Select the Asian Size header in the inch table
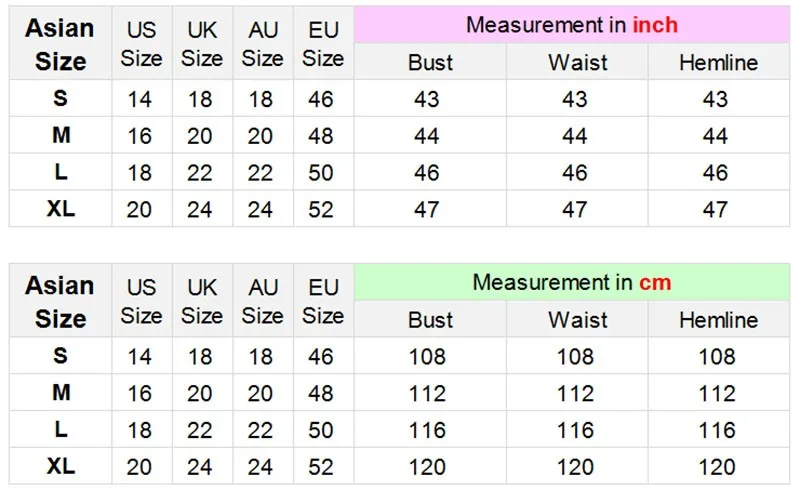The image size is (800, 490). [61, 44]
